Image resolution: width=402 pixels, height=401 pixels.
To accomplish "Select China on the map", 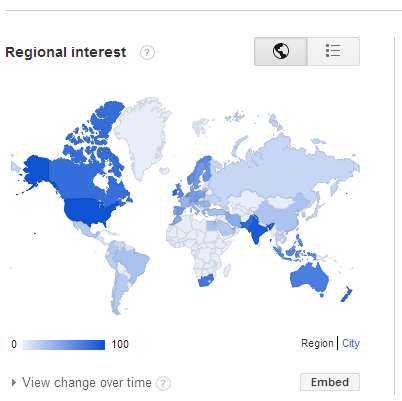I will click(x=280, y=215).
